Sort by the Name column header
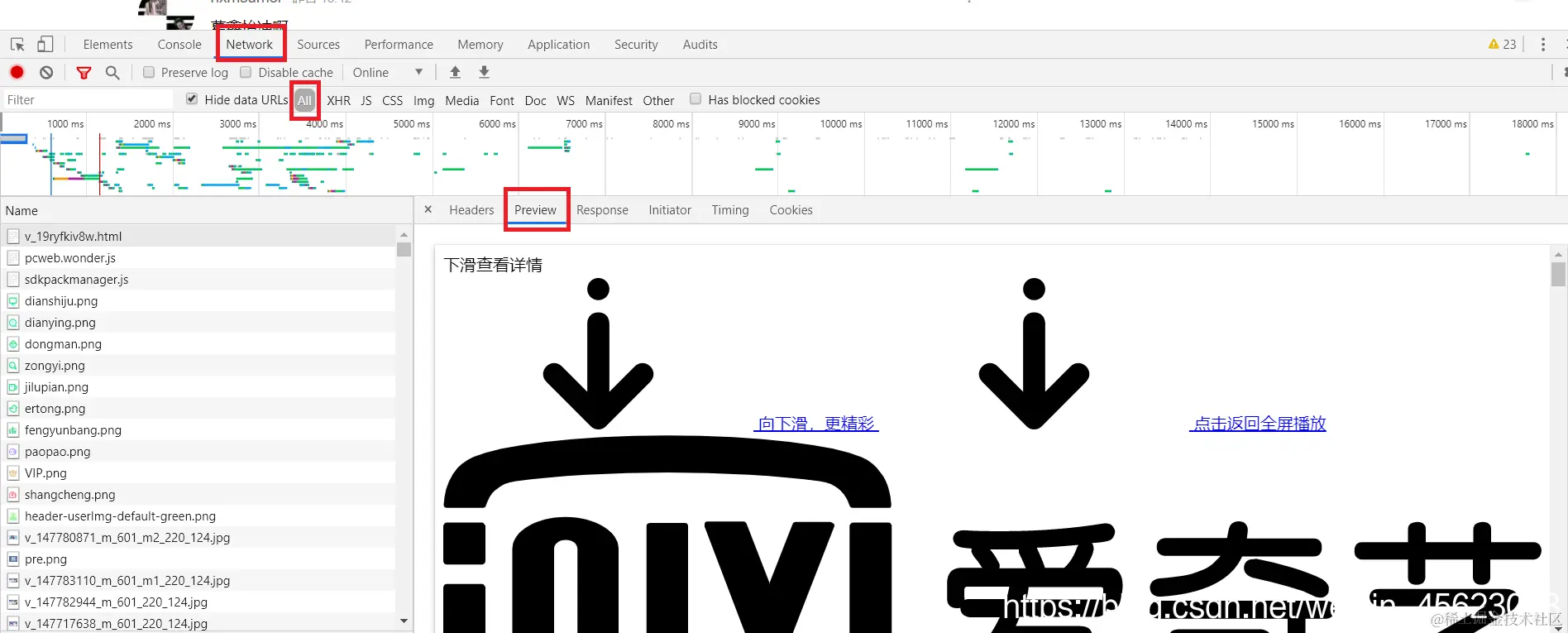Screen dimensions: 1568x633 point(207,210)
